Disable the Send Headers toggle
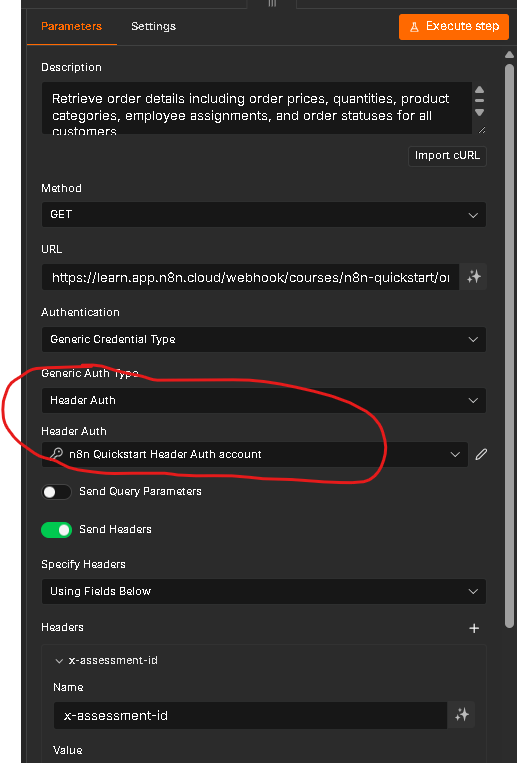This screenshot has width=517, height=763. coord(56,530)
